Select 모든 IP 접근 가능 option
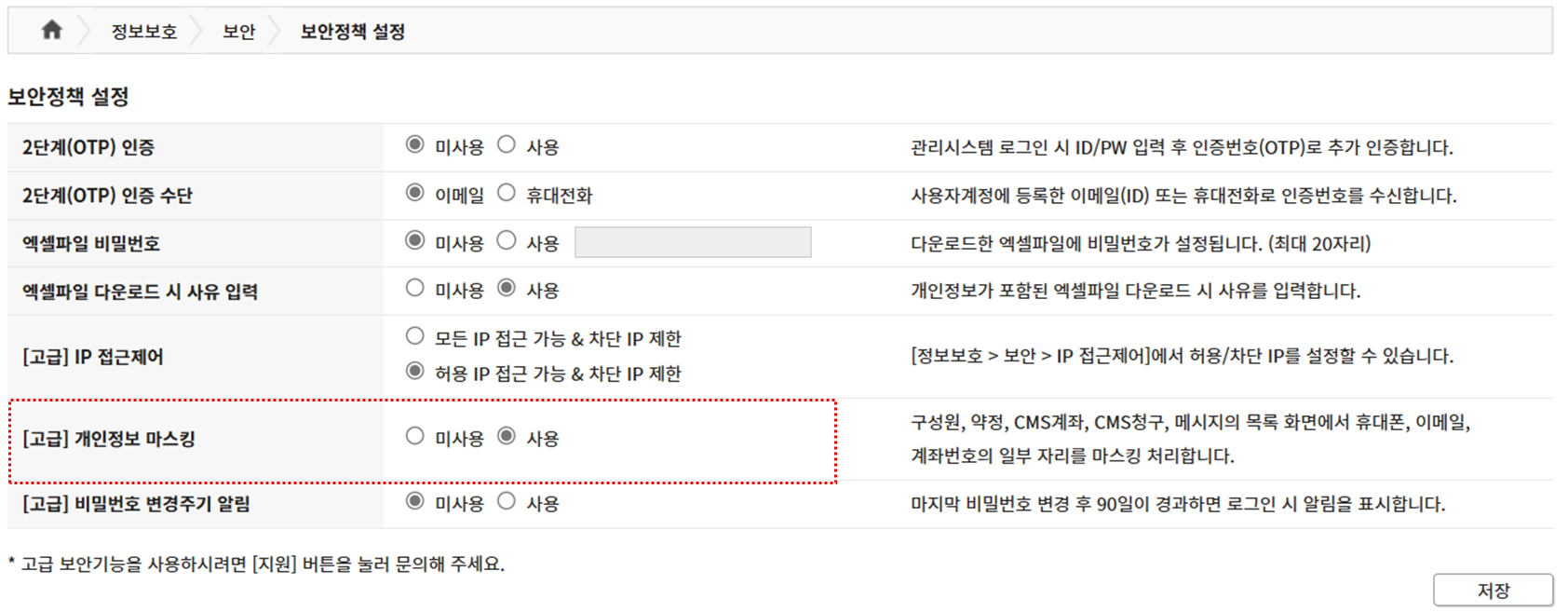The image size is (1568, 612). coord(415,336)
